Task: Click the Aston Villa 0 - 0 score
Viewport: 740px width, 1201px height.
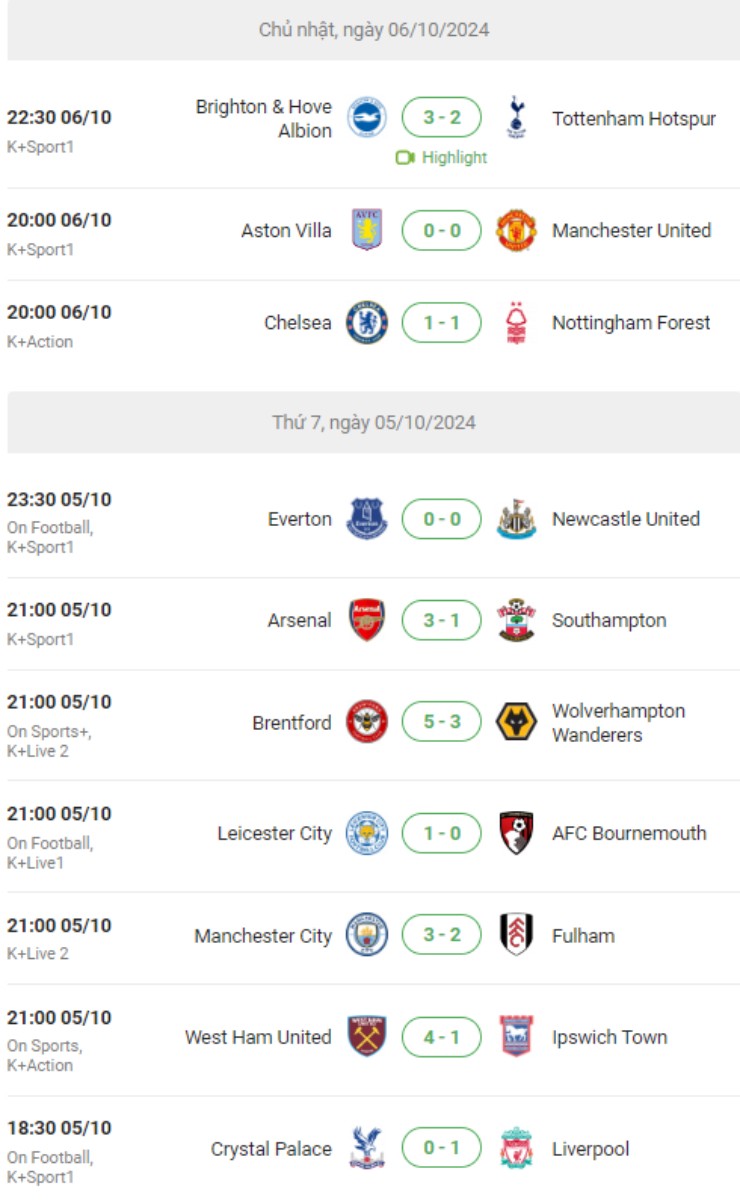Action: [441, 230]
